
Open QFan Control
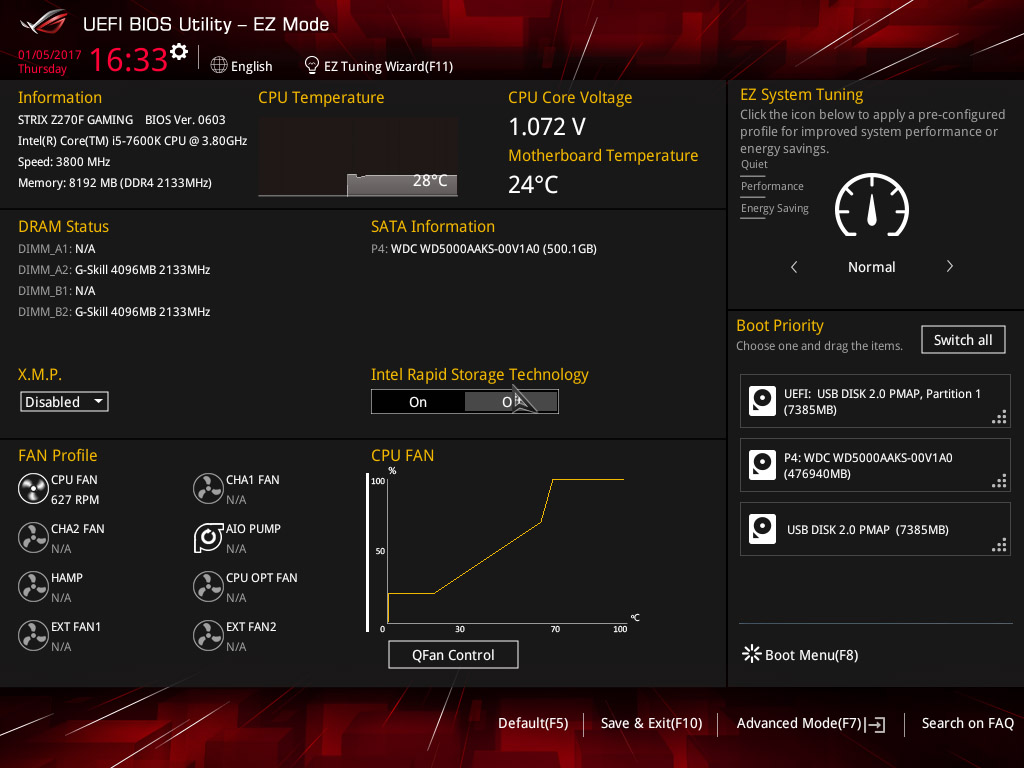(453, 654)
